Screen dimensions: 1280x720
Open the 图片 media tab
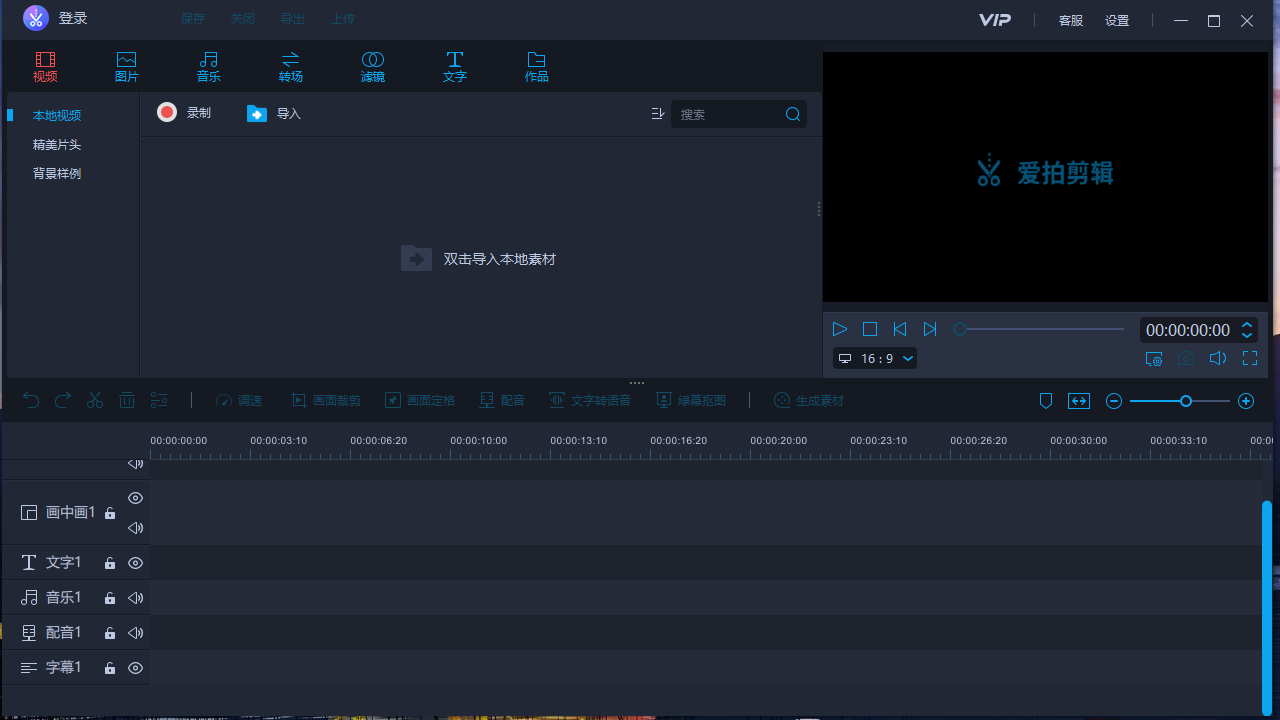pyautogui.click(x=127, y=67)
